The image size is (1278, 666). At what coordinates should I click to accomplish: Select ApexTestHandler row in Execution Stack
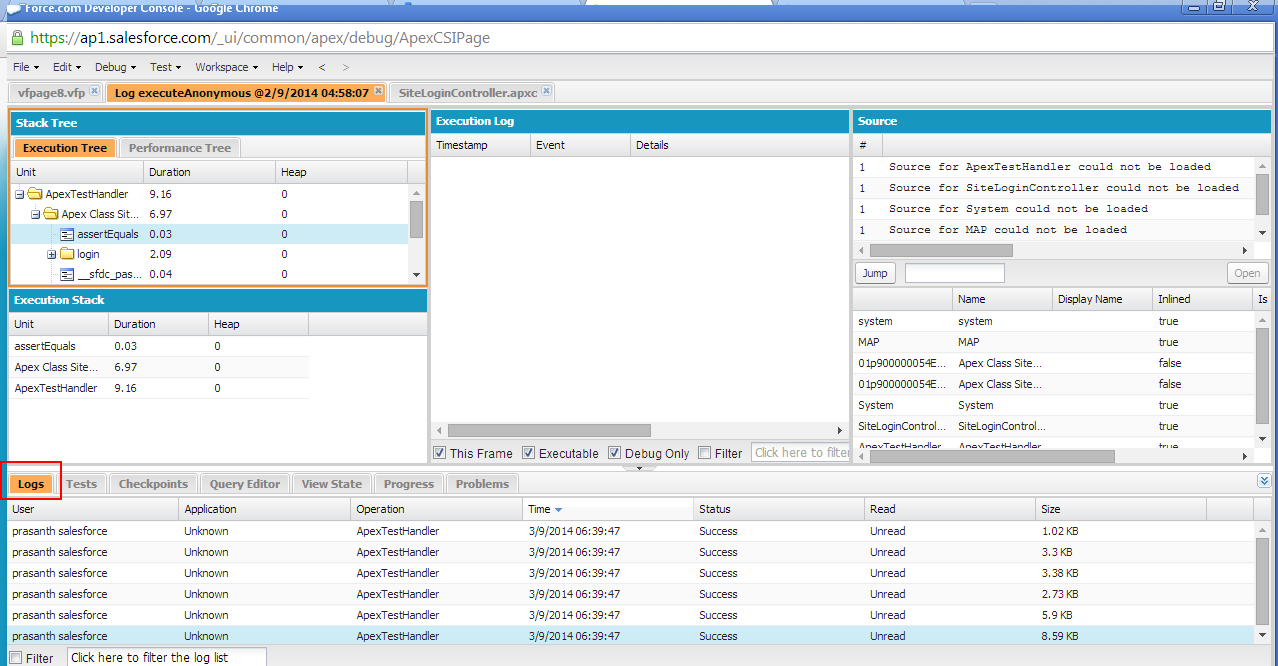159,388
